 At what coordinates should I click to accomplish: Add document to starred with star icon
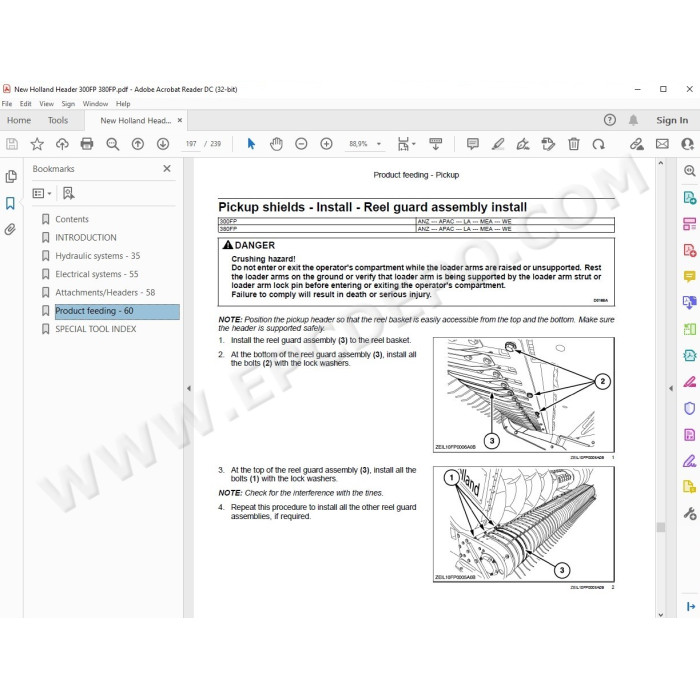point(37,144)
